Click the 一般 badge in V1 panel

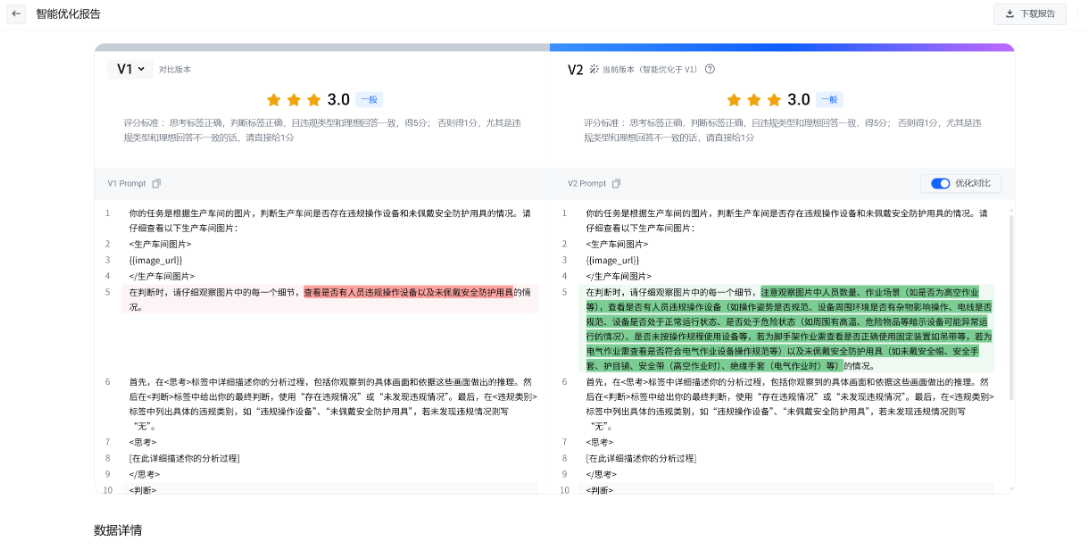tap(369, 99)
